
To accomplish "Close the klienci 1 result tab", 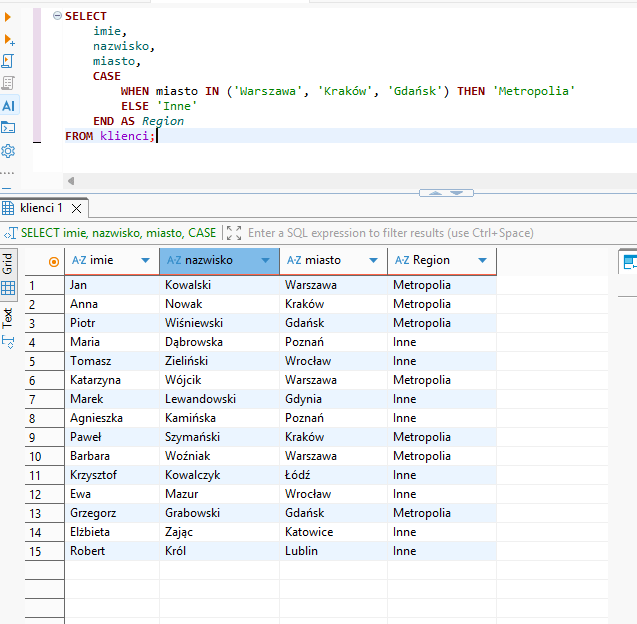I will (x=76, y=208).
